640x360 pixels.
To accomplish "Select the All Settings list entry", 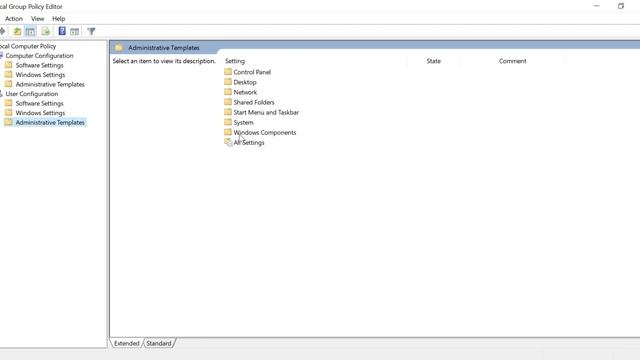I will (x=249, y=142).
